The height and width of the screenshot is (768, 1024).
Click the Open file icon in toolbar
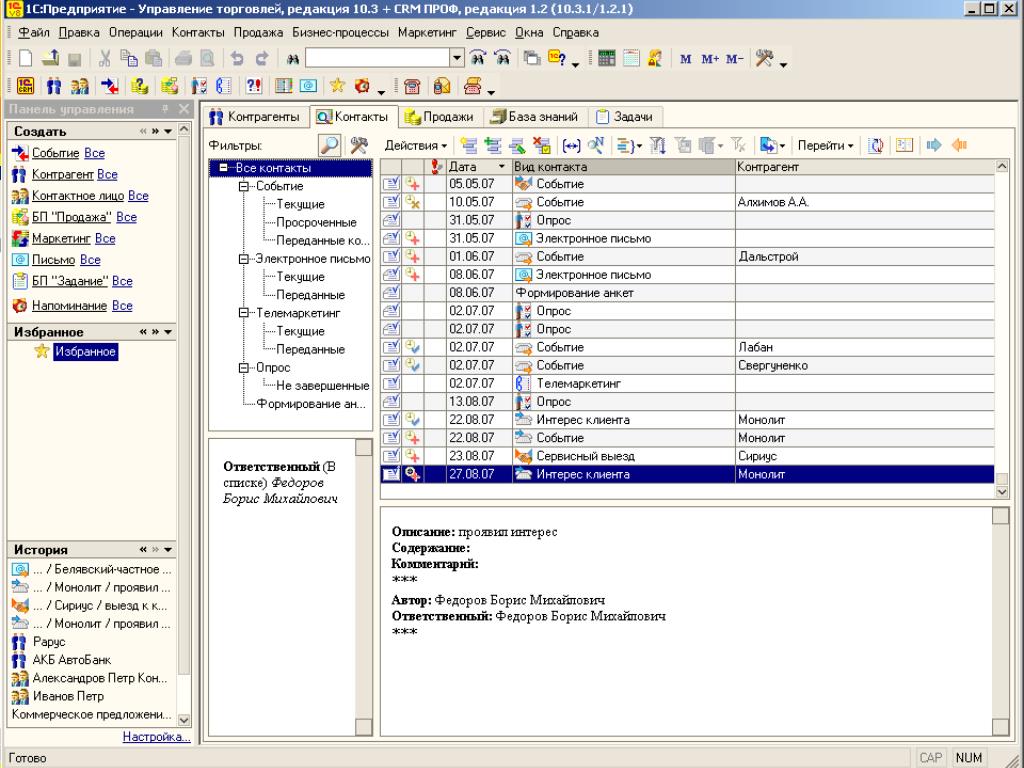pos(50,59)
